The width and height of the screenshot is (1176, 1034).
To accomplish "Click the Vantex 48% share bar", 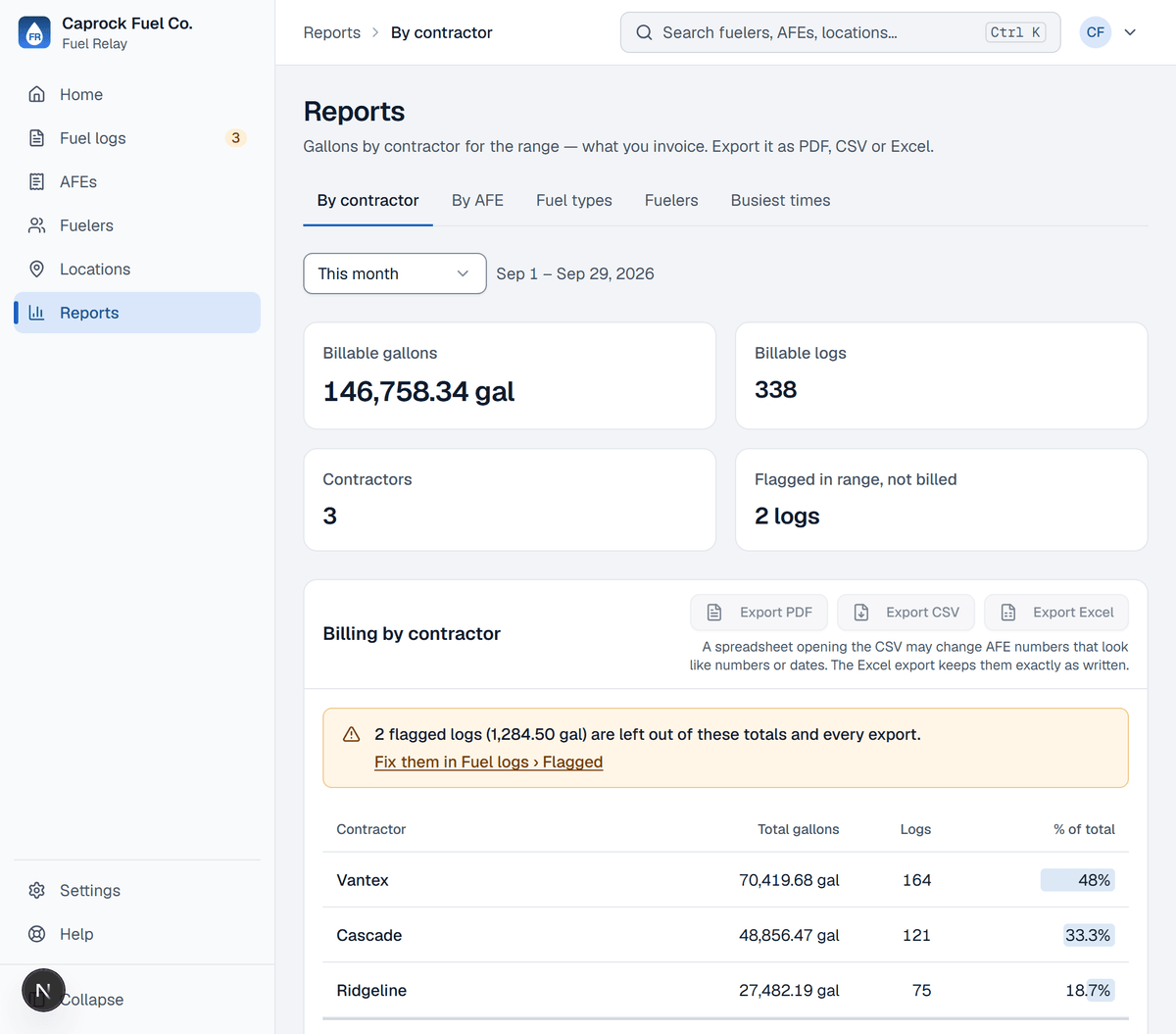I will [1077, 880].
